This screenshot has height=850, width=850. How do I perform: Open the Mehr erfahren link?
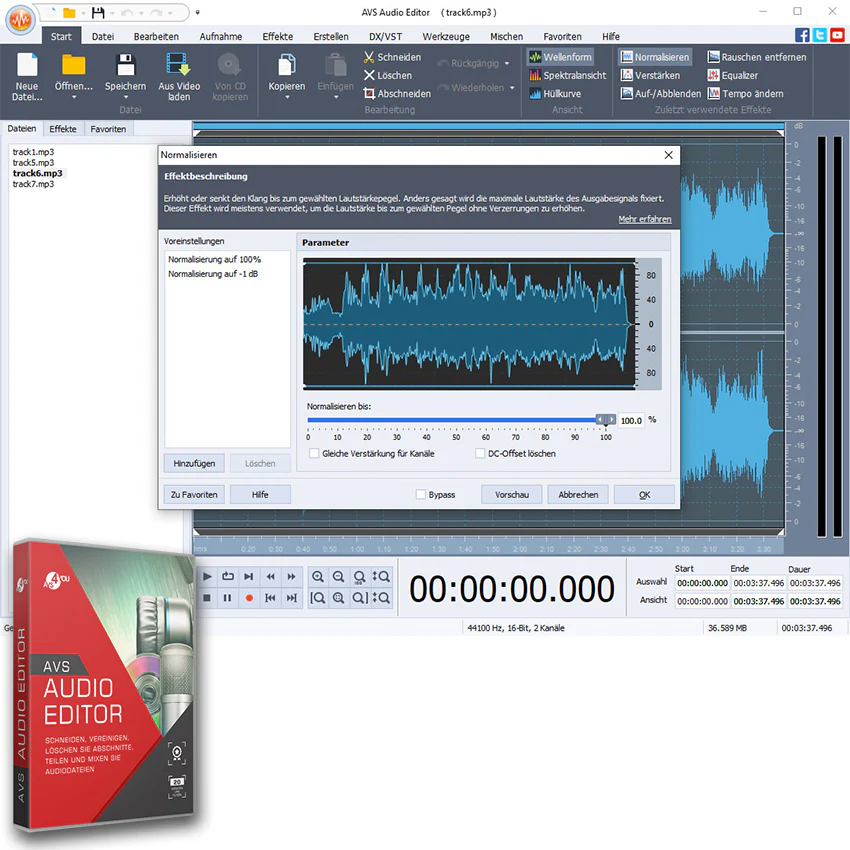(x=645, y=219)
